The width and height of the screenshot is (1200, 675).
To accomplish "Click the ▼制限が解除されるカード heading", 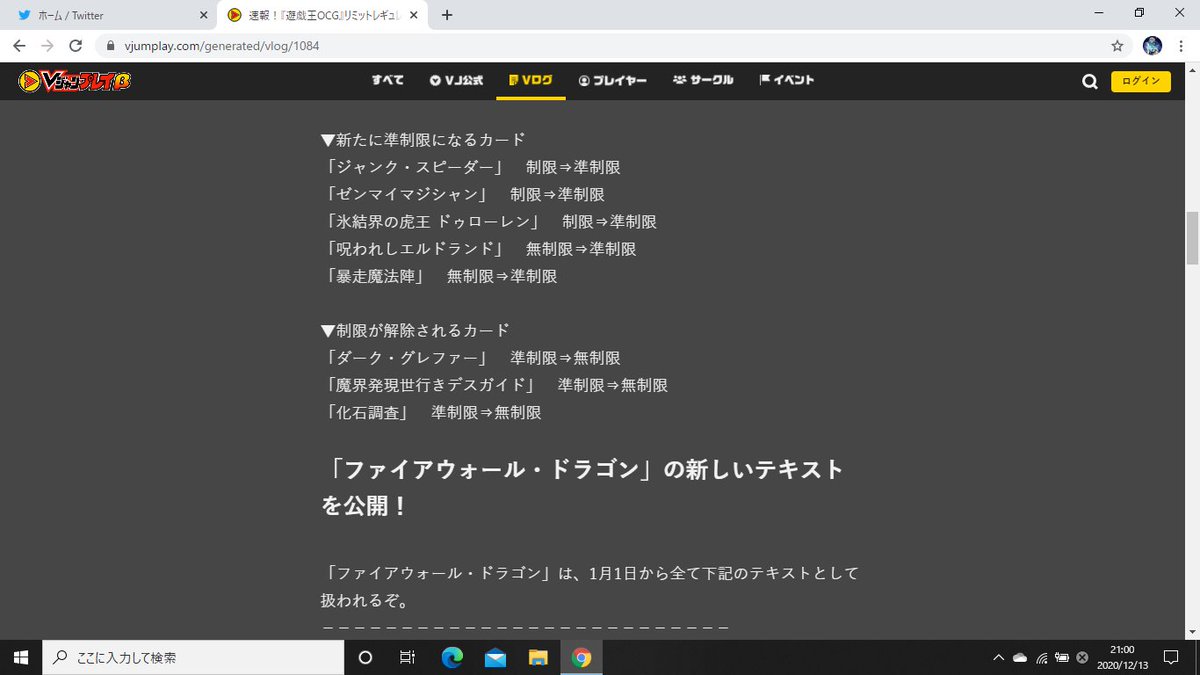I will coord(415,330).
